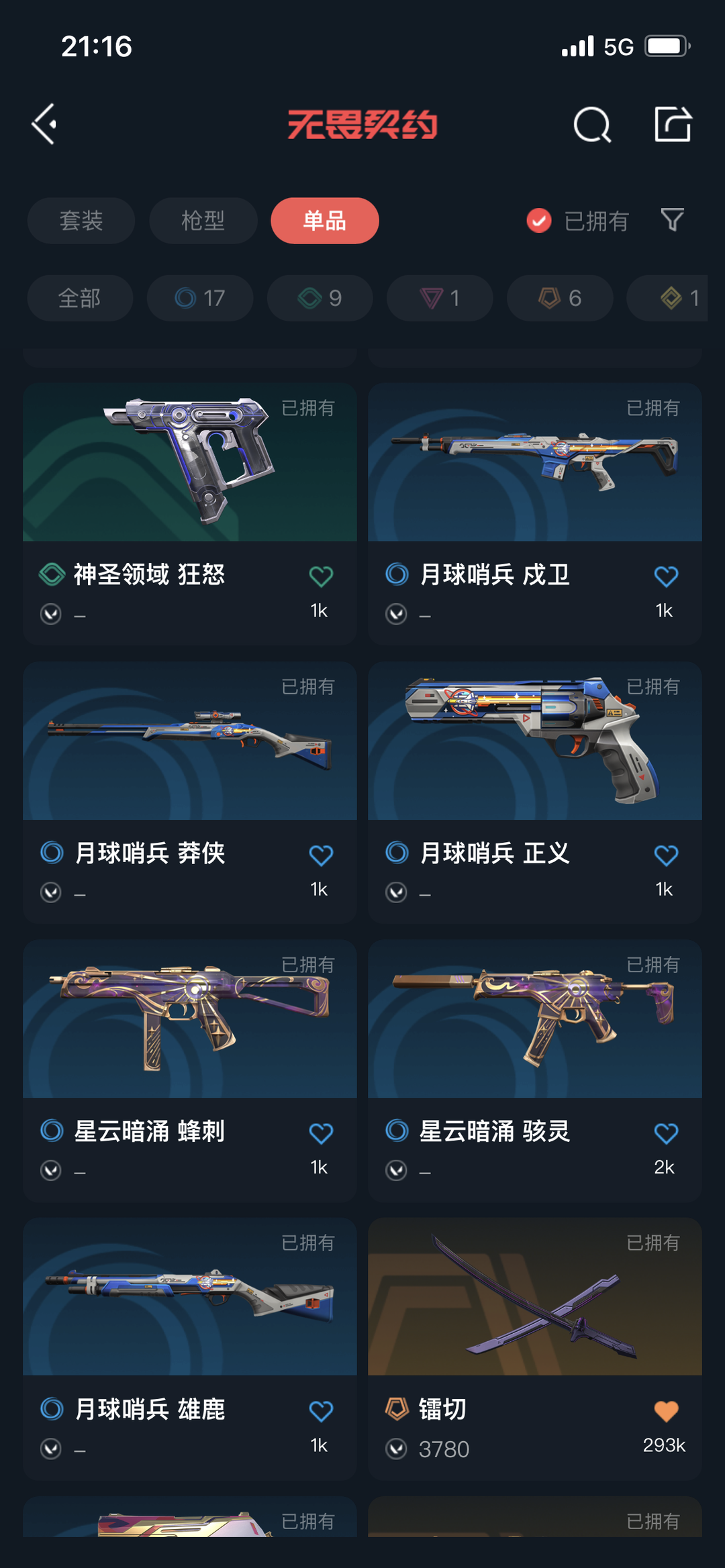
Task: Filter by green tier chip 9
Action: click(320, 298)
